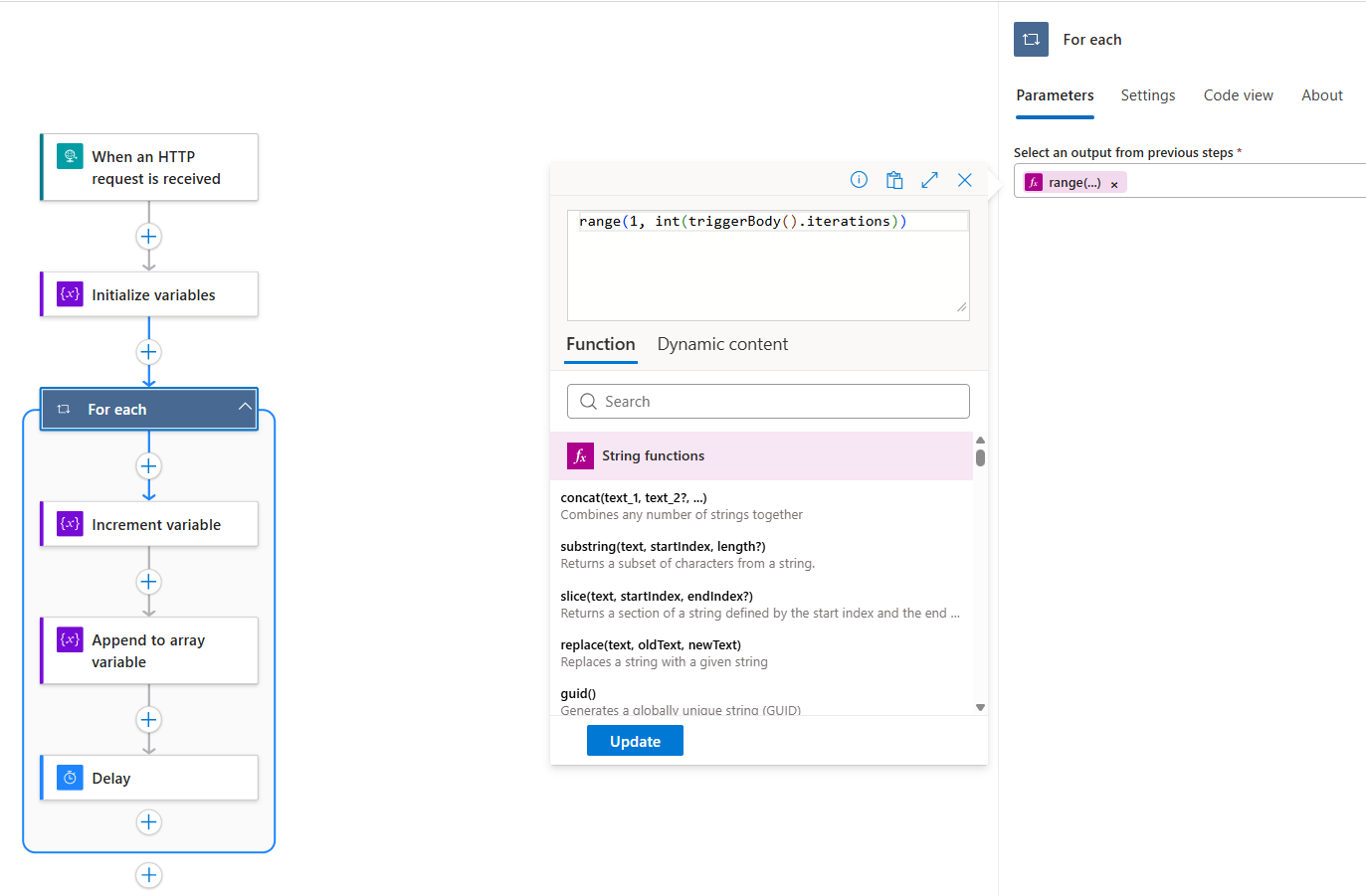1366x896 pixels.
Task: Click the info icon in expression editor
Action: pyautogui.click(x=859, y=180)
